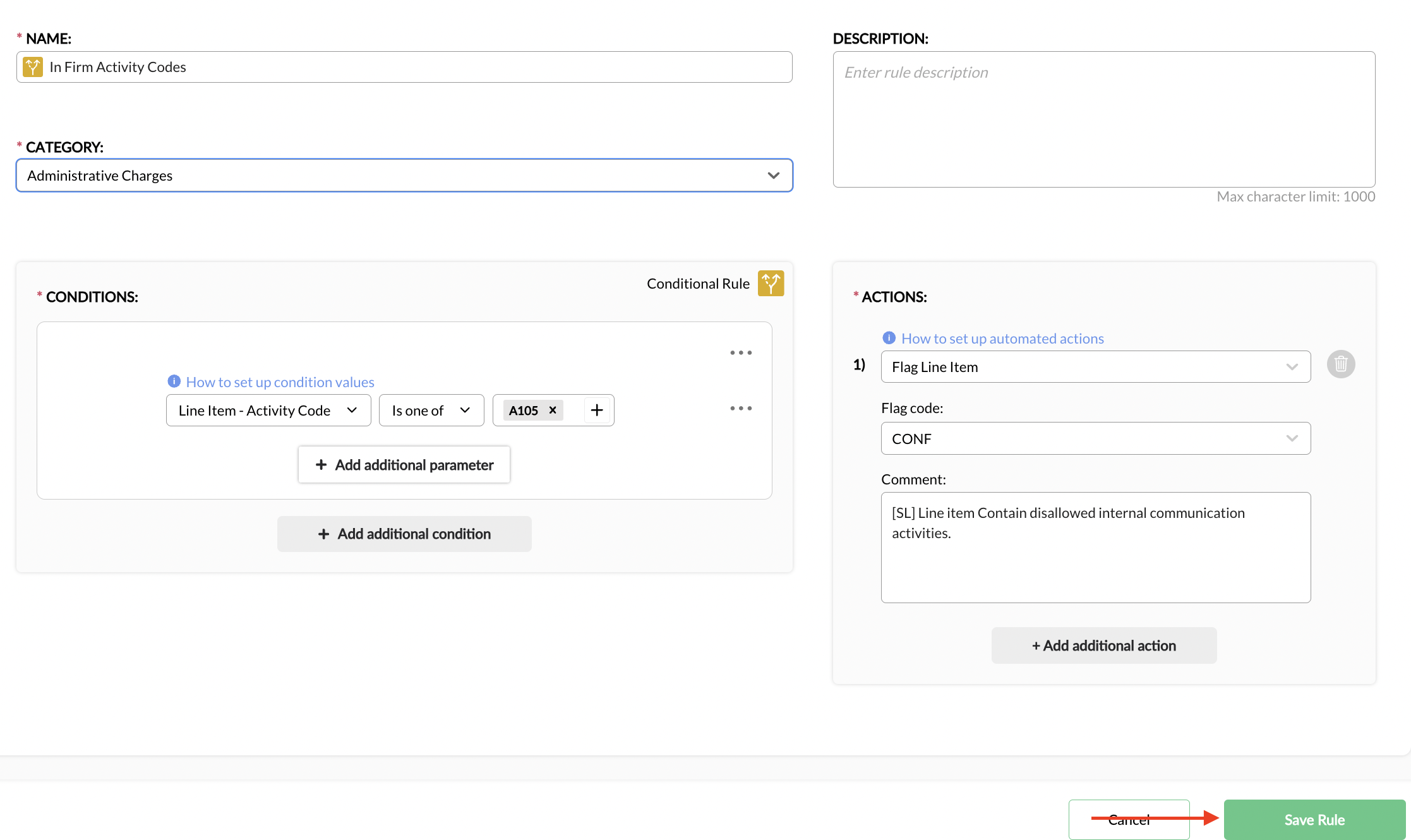Open 'How to set up automated actions' link
The height and width of the screenshot is (840, 1411).
click(x=1002, y=339)
